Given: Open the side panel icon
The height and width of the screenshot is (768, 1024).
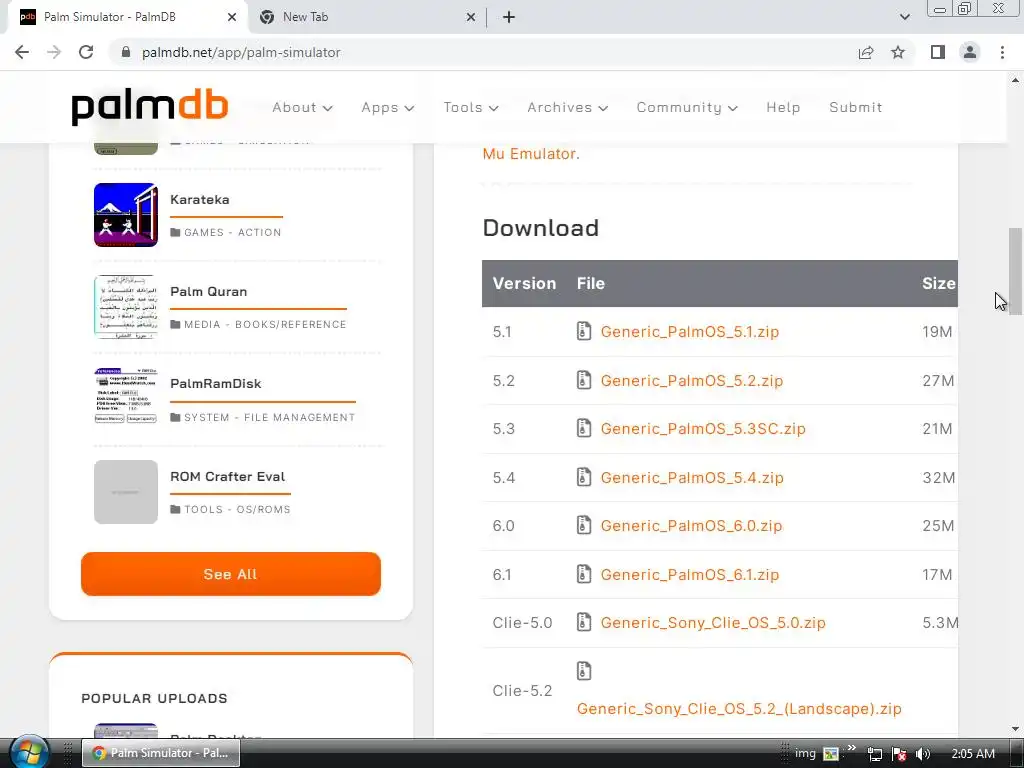Looking at the screenshot, I should pyautogui.click(x=938, y=52).
